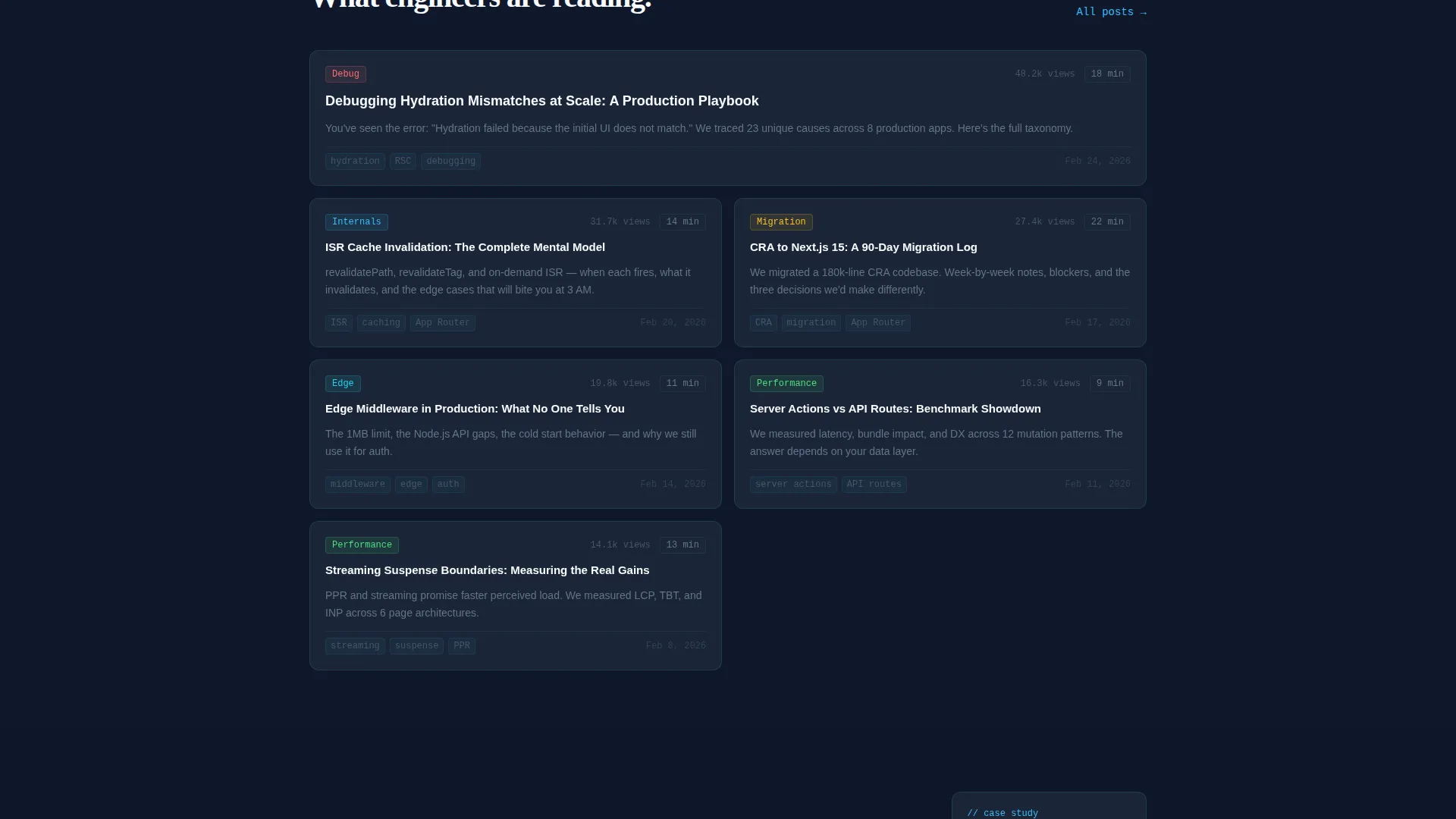Click the Debug category badge
Screen dimensions: 1456x819
coord(346,74)
